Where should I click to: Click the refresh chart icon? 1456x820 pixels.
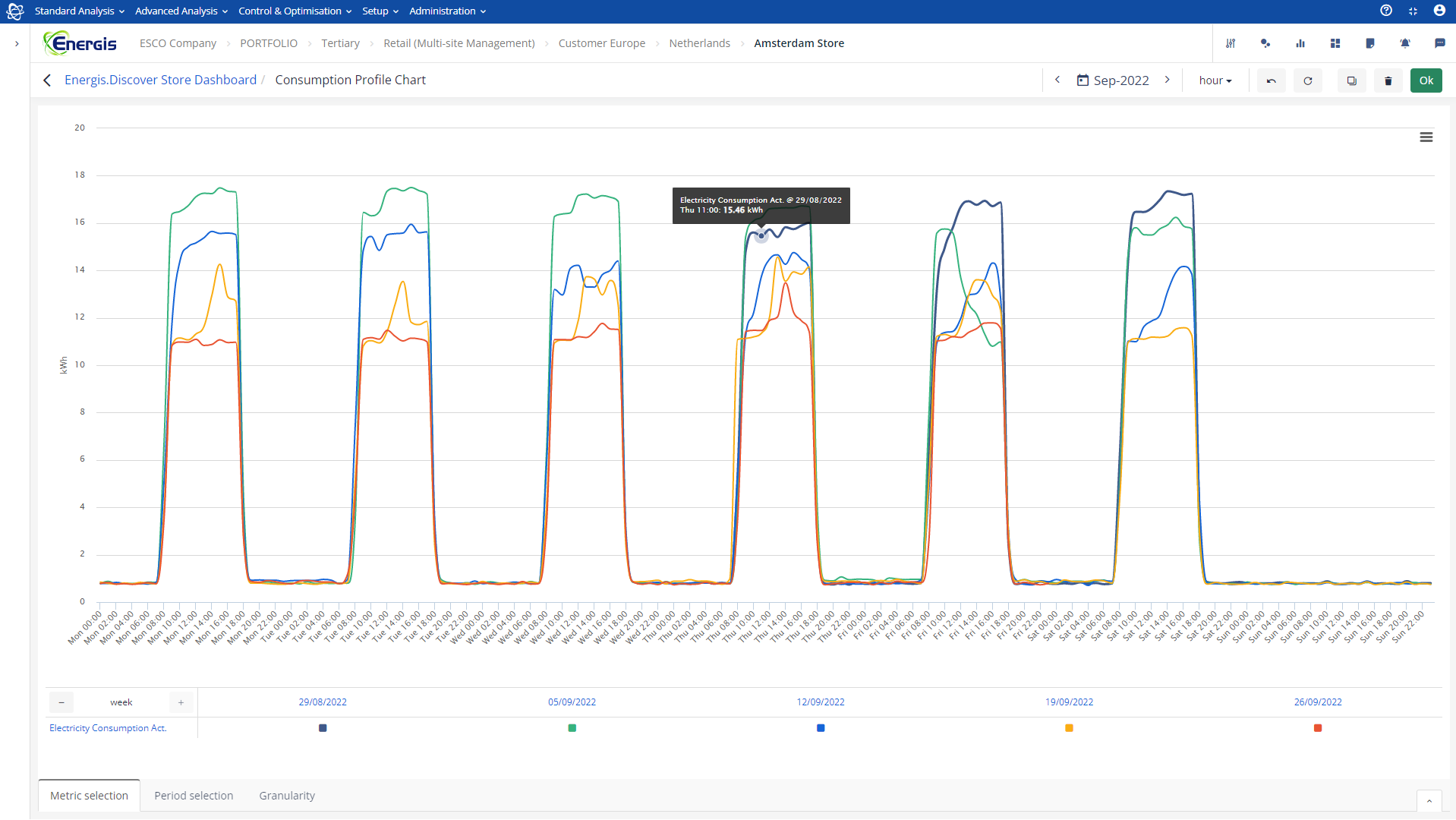tap(1307, 80)
